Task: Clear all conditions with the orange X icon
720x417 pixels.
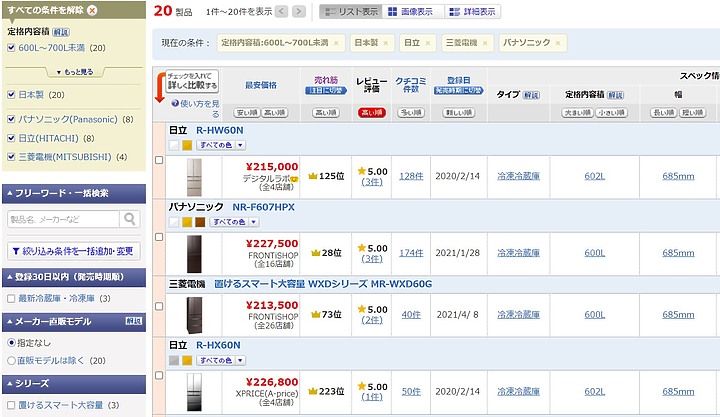Action: tap(92, 10)
